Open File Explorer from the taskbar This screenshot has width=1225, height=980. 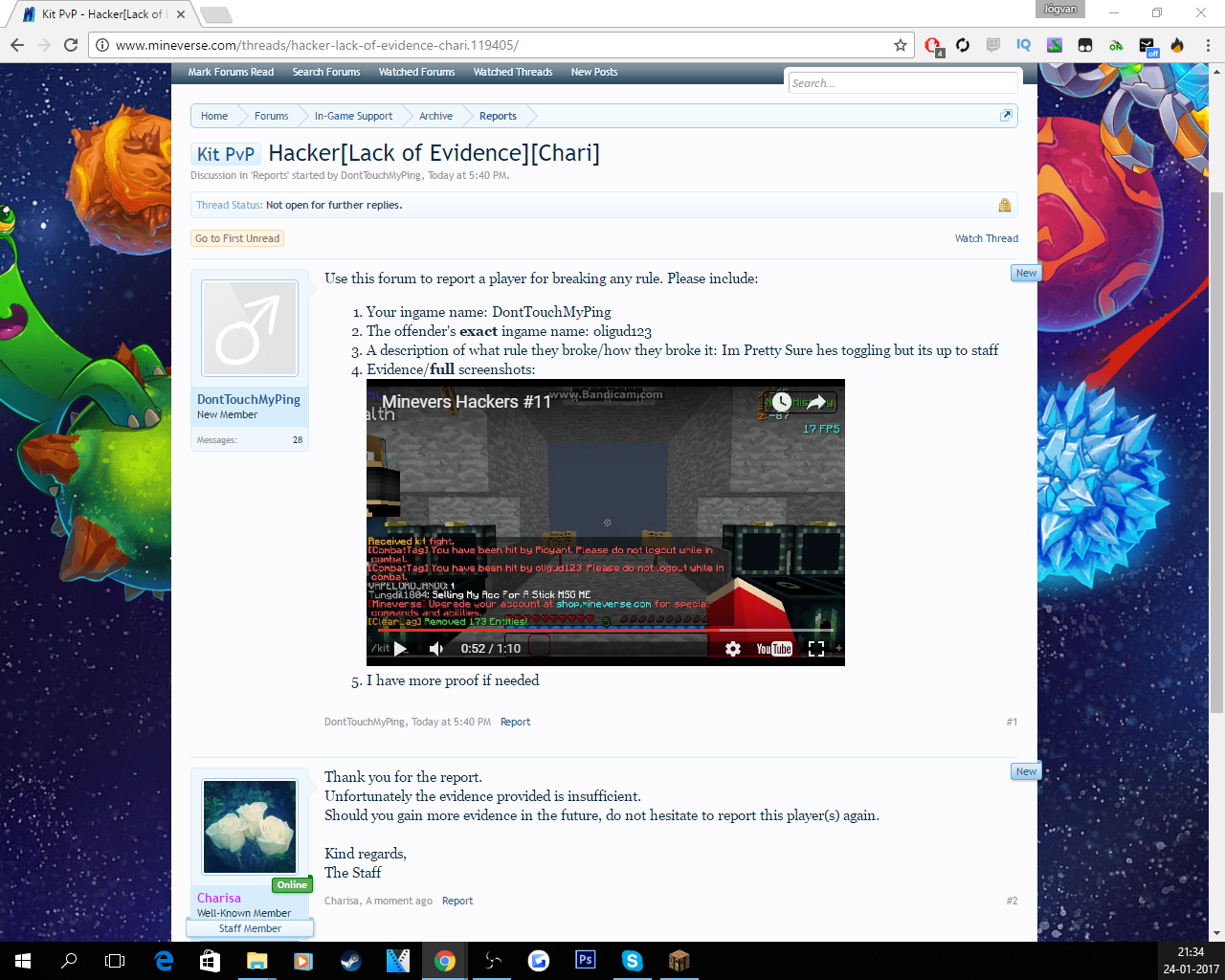257,961
